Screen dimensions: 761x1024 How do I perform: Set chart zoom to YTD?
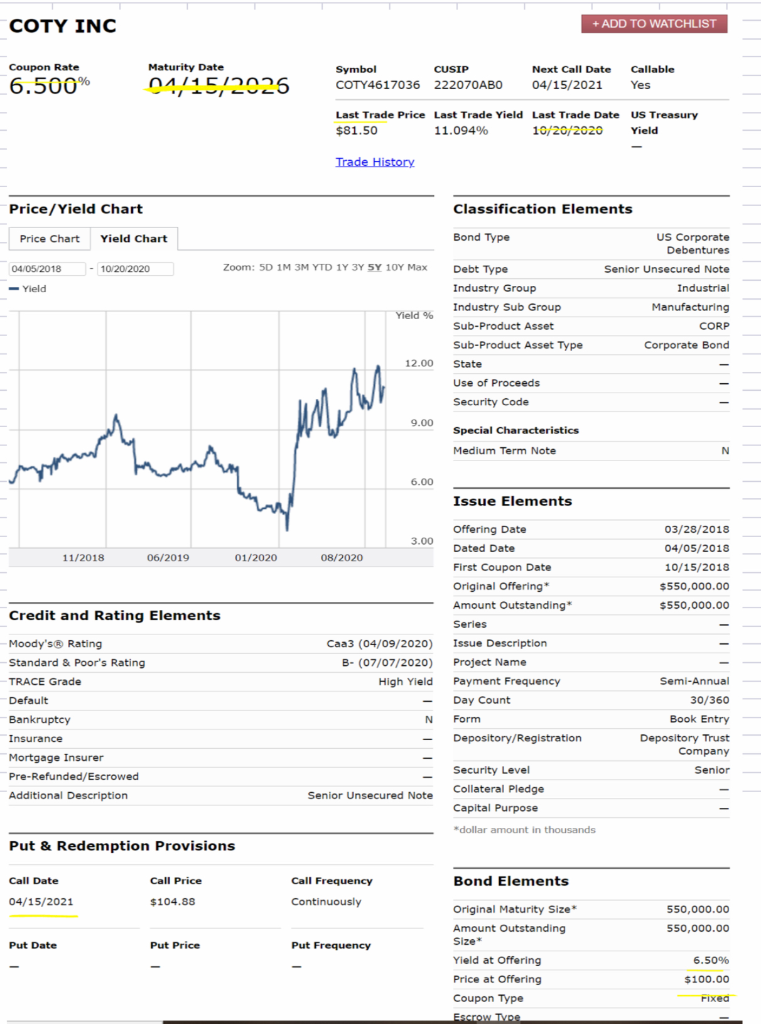(322, 268)
